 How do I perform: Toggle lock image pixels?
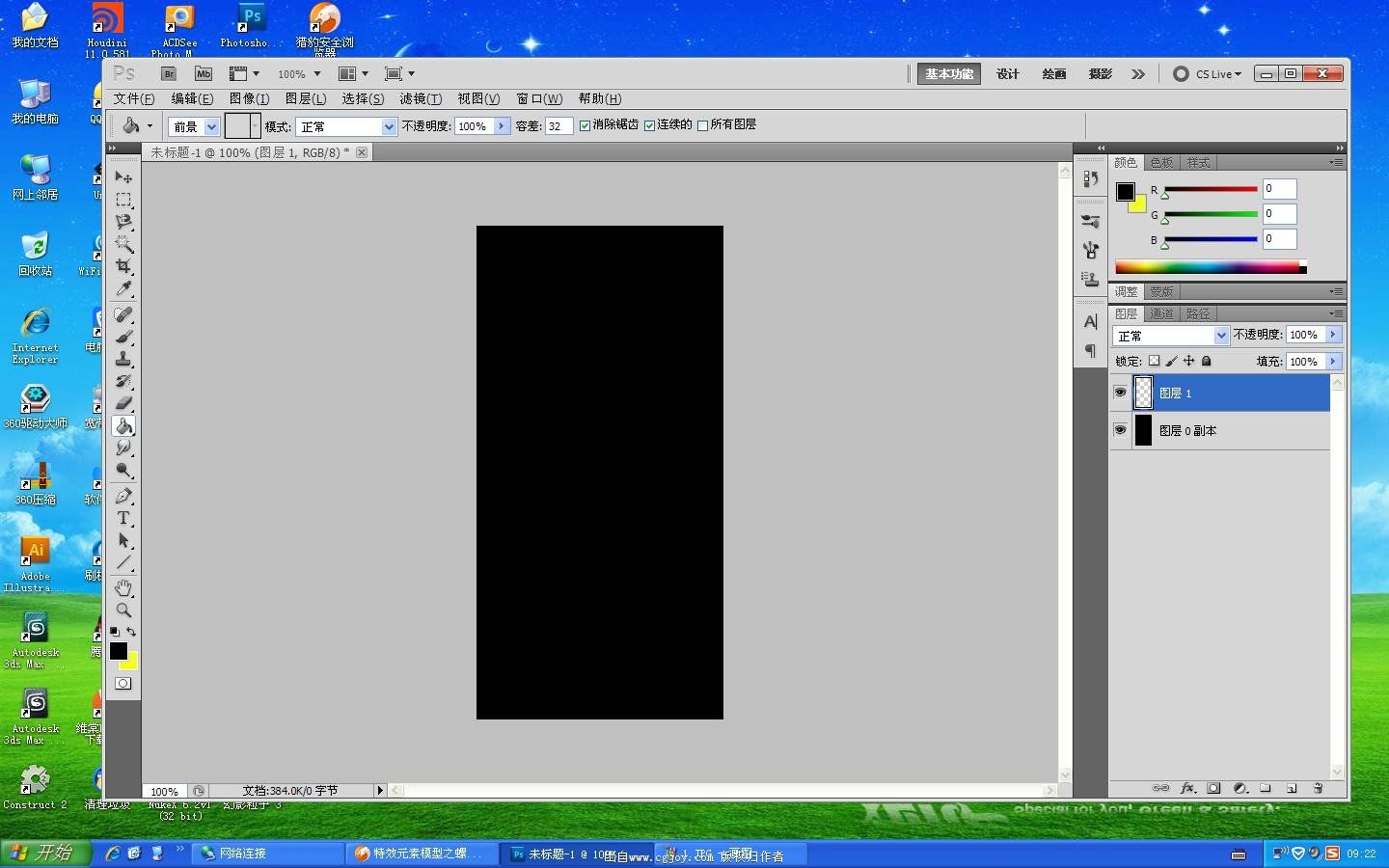click(1171, 361)
